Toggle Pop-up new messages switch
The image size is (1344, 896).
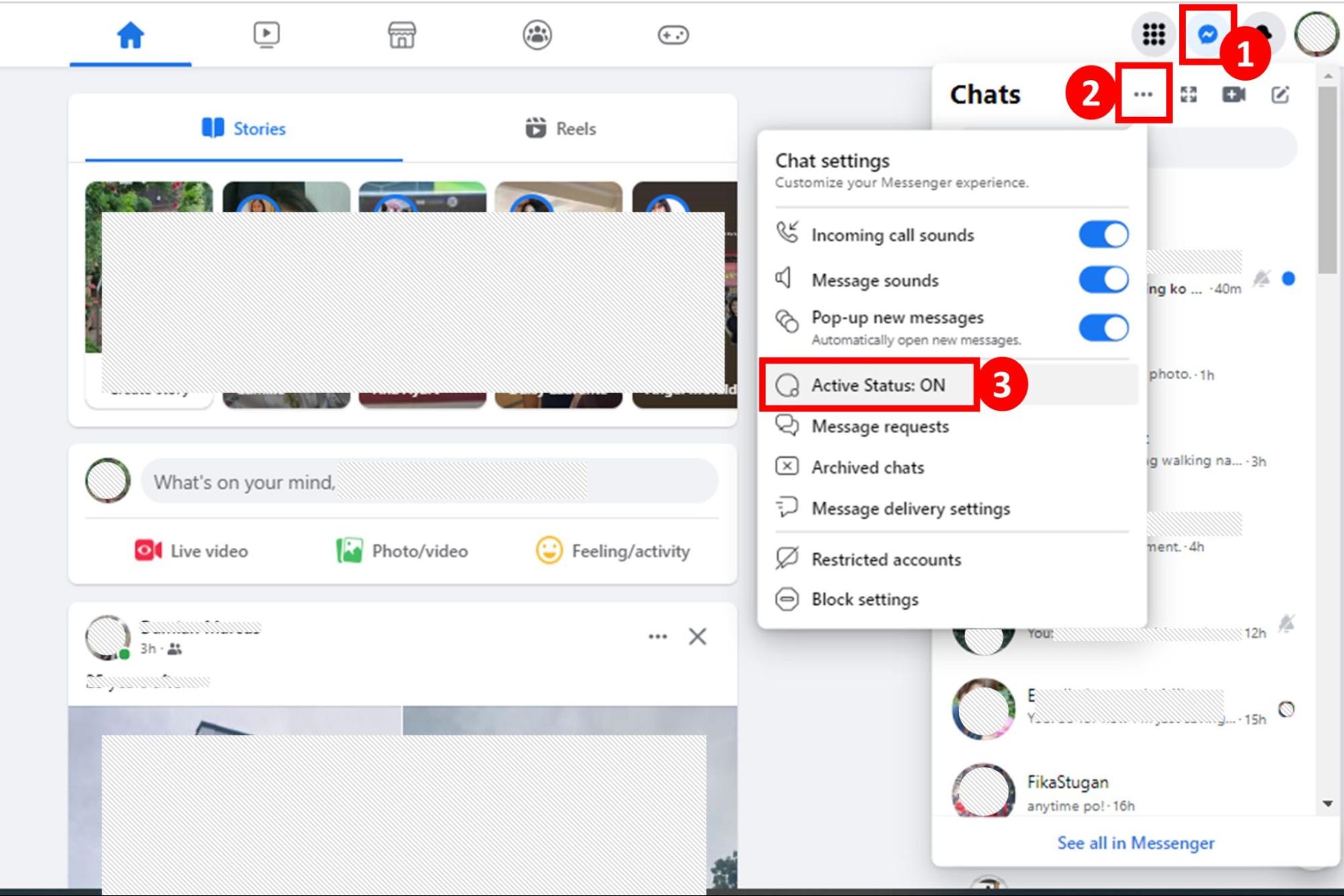point(1103,328)
